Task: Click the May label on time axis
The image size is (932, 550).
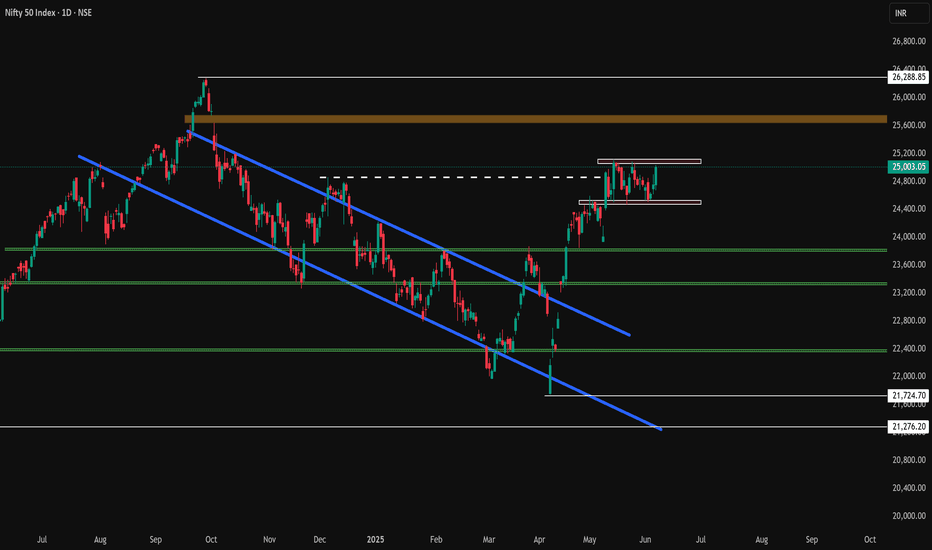Action: pos(589,540)
